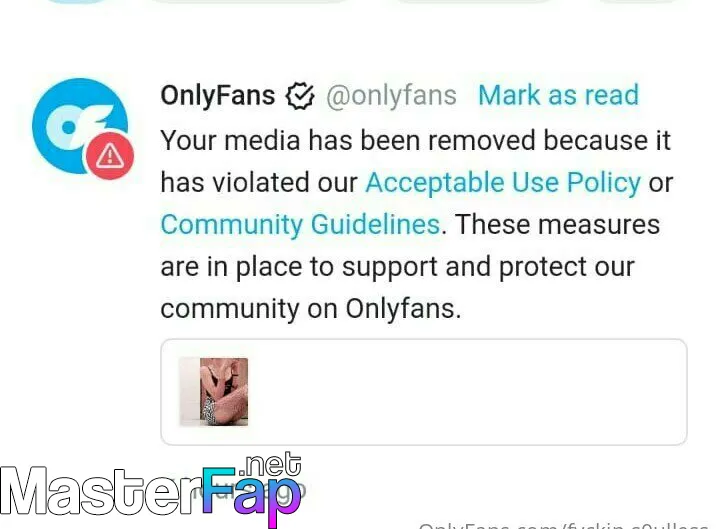Open the OnlyFans sender profile avatar
719x529 pixels.
(x=80, y=126)
